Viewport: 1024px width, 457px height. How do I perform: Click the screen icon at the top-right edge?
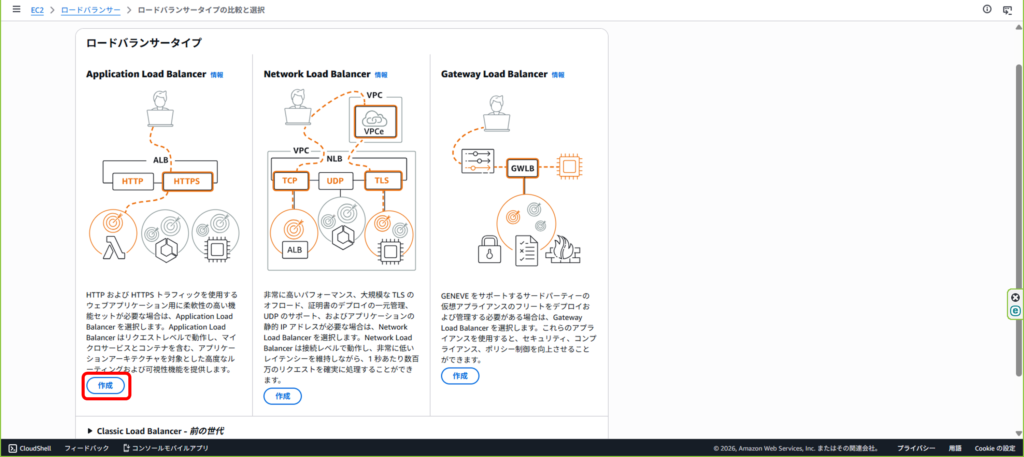click(1008, 9)
